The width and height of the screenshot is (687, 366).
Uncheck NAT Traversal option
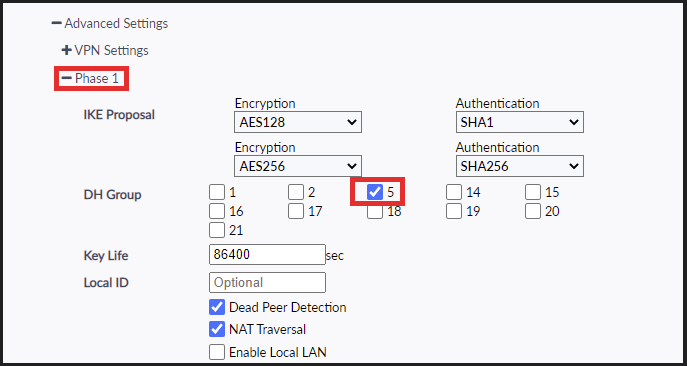click(x=217, y=329)
